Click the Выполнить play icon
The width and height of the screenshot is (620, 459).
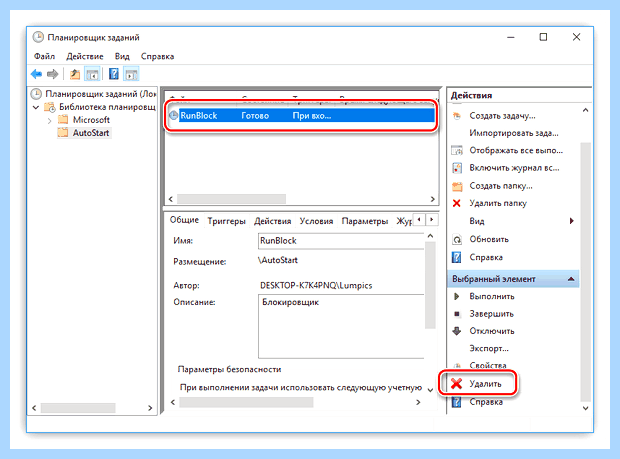457,296
